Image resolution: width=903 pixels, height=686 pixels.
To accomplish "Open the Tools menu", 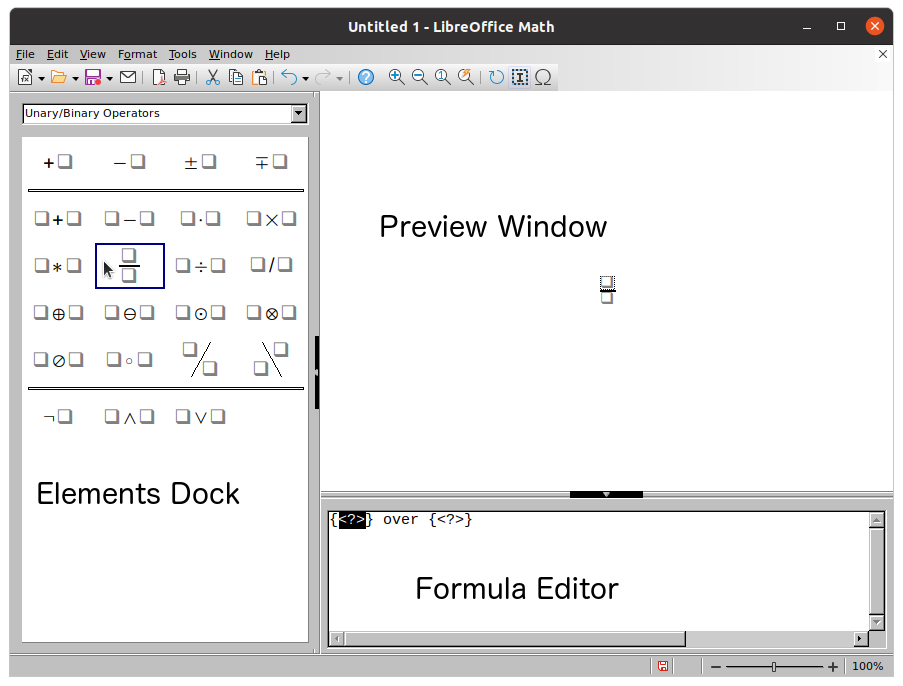I will coord(182,54).
